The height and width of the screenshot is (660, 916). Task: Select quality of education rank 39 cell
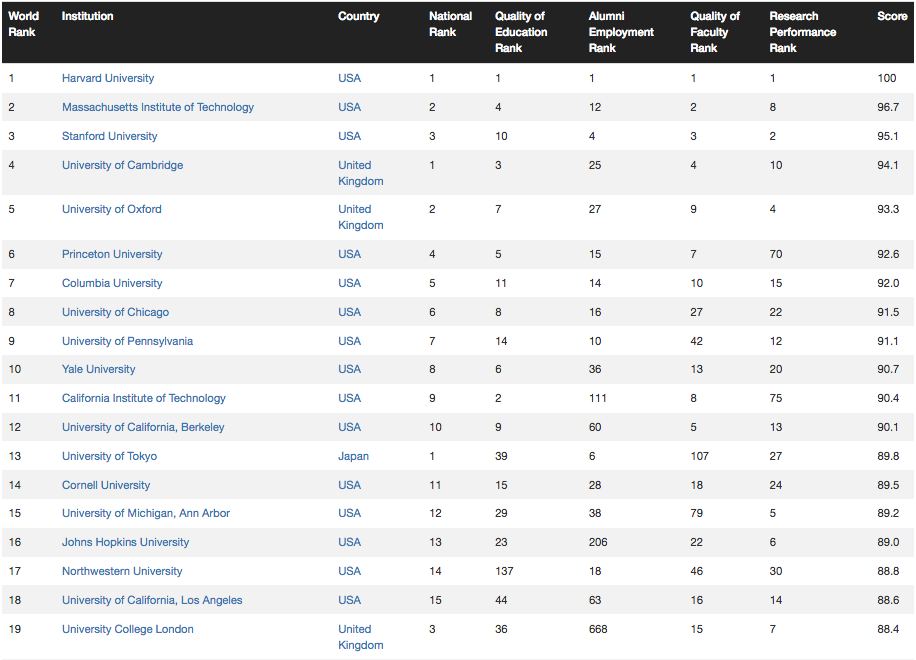(x=501, y=456)
